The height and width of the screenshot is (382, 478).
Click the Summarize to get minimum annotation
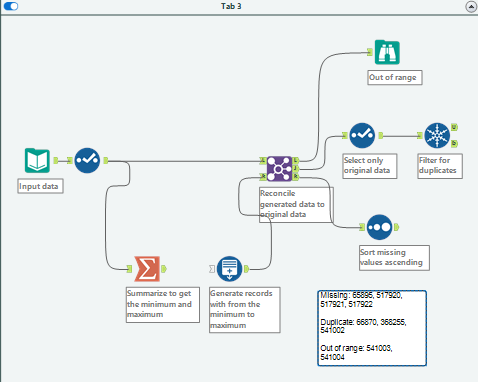point(163,305)
